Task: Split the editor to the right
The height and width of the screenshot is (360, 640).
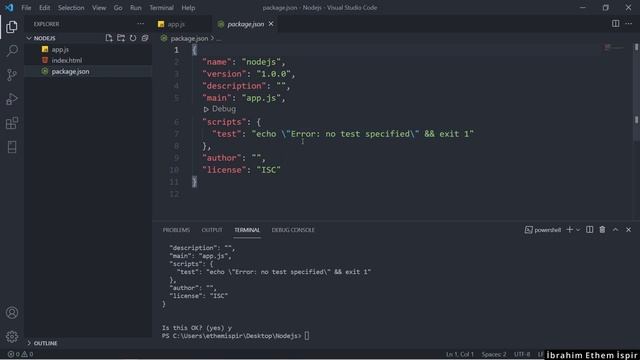Action: (x=616, y=24)
